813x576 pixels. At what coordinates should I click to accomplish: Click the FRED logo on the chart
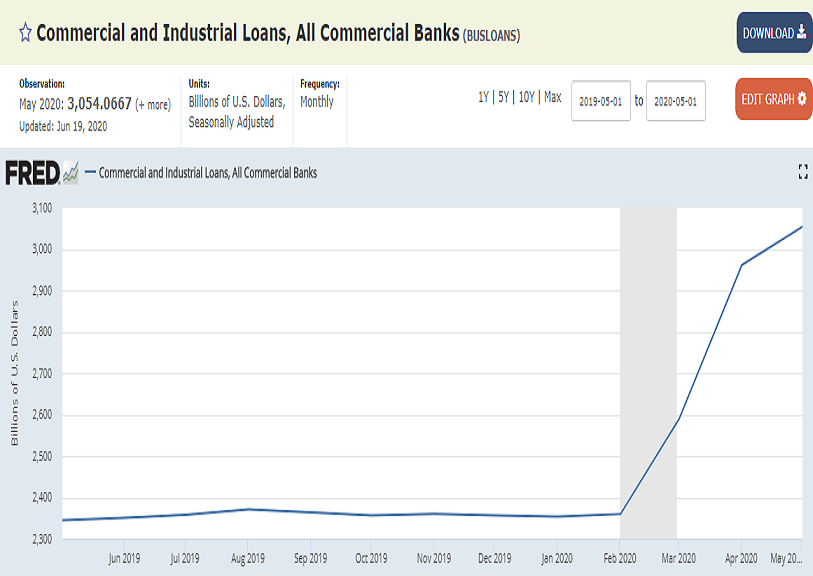pyautogui.click(x=42, y=173)
